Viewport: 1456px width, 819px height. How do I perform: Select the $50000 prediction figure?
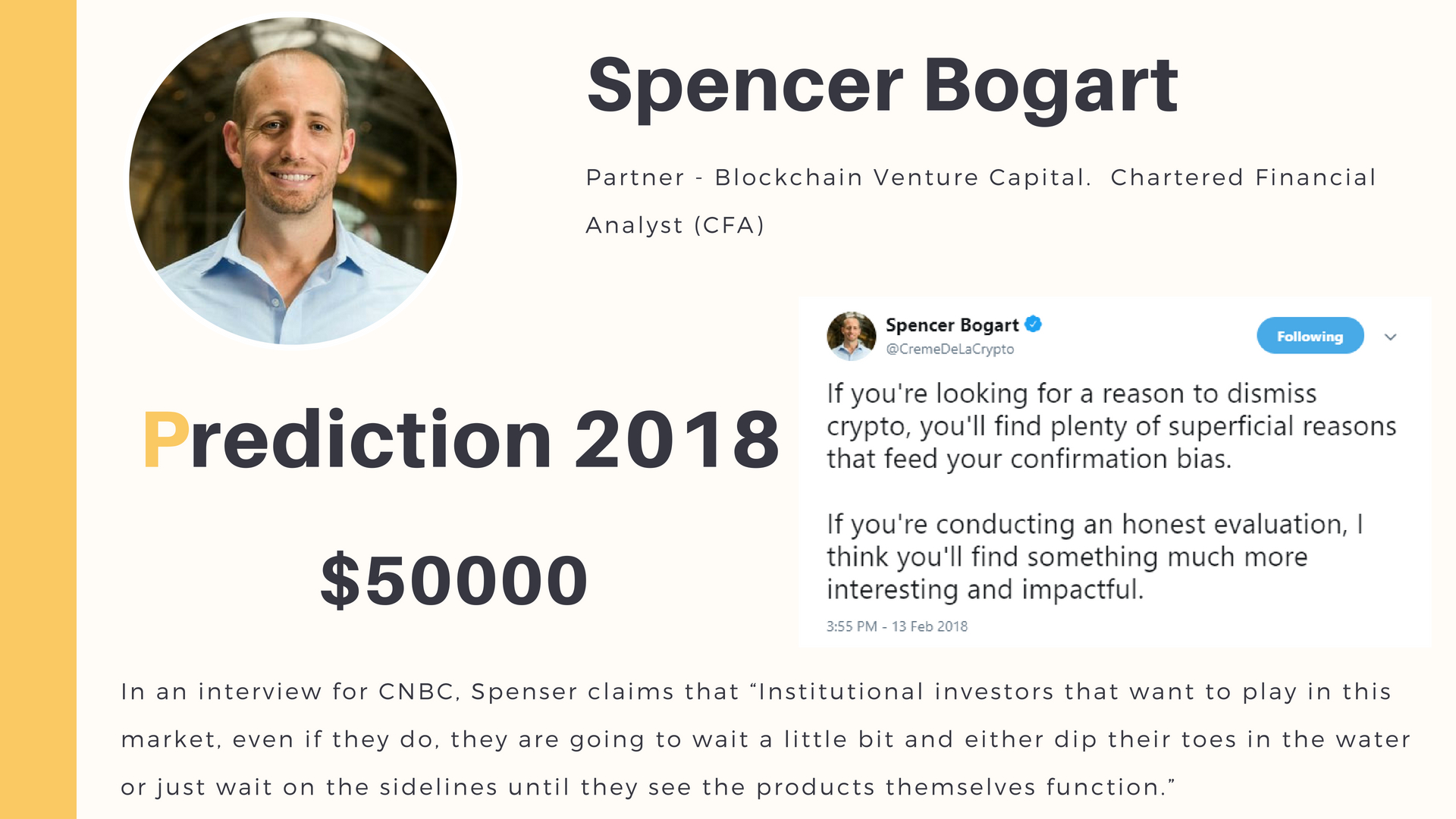click(x=453, y=581)
